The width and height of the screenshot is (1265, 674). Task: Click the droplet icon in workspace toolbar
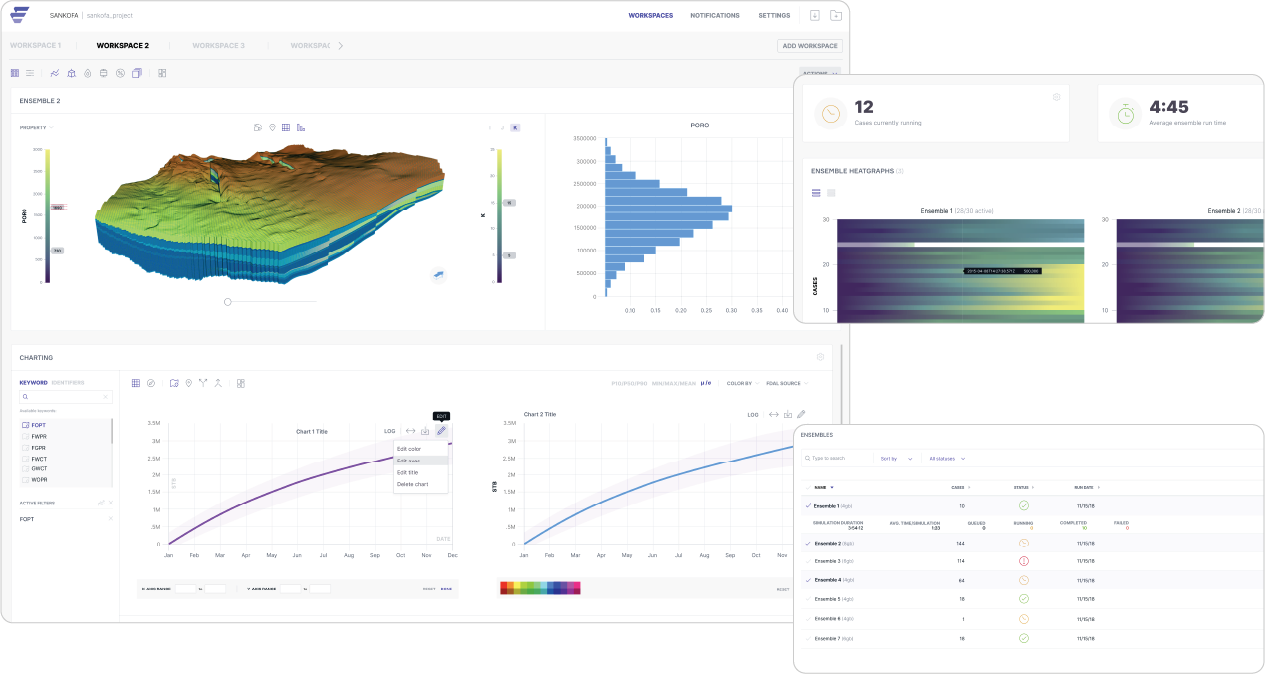[87, 73]
